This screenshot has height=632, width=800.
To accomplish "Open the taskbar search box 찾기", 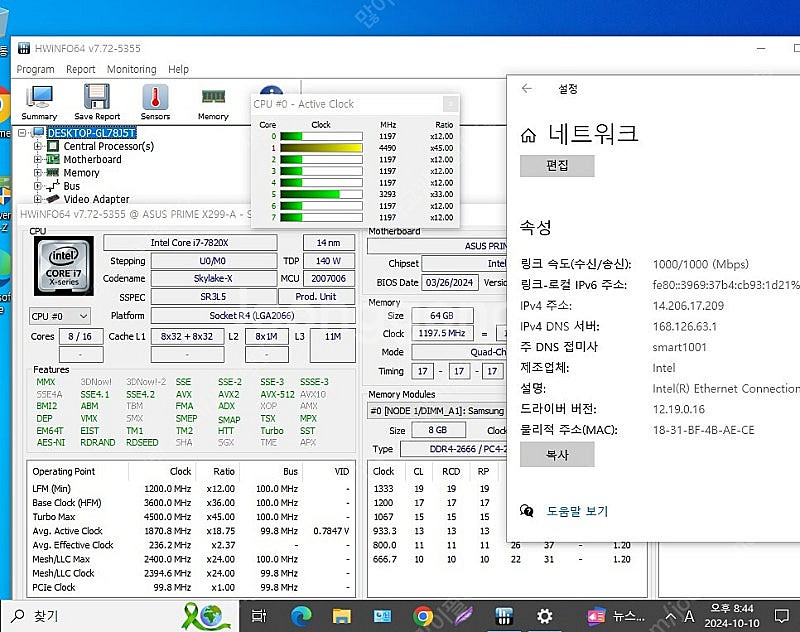I will pyautogui.click(x=122, y=616).
